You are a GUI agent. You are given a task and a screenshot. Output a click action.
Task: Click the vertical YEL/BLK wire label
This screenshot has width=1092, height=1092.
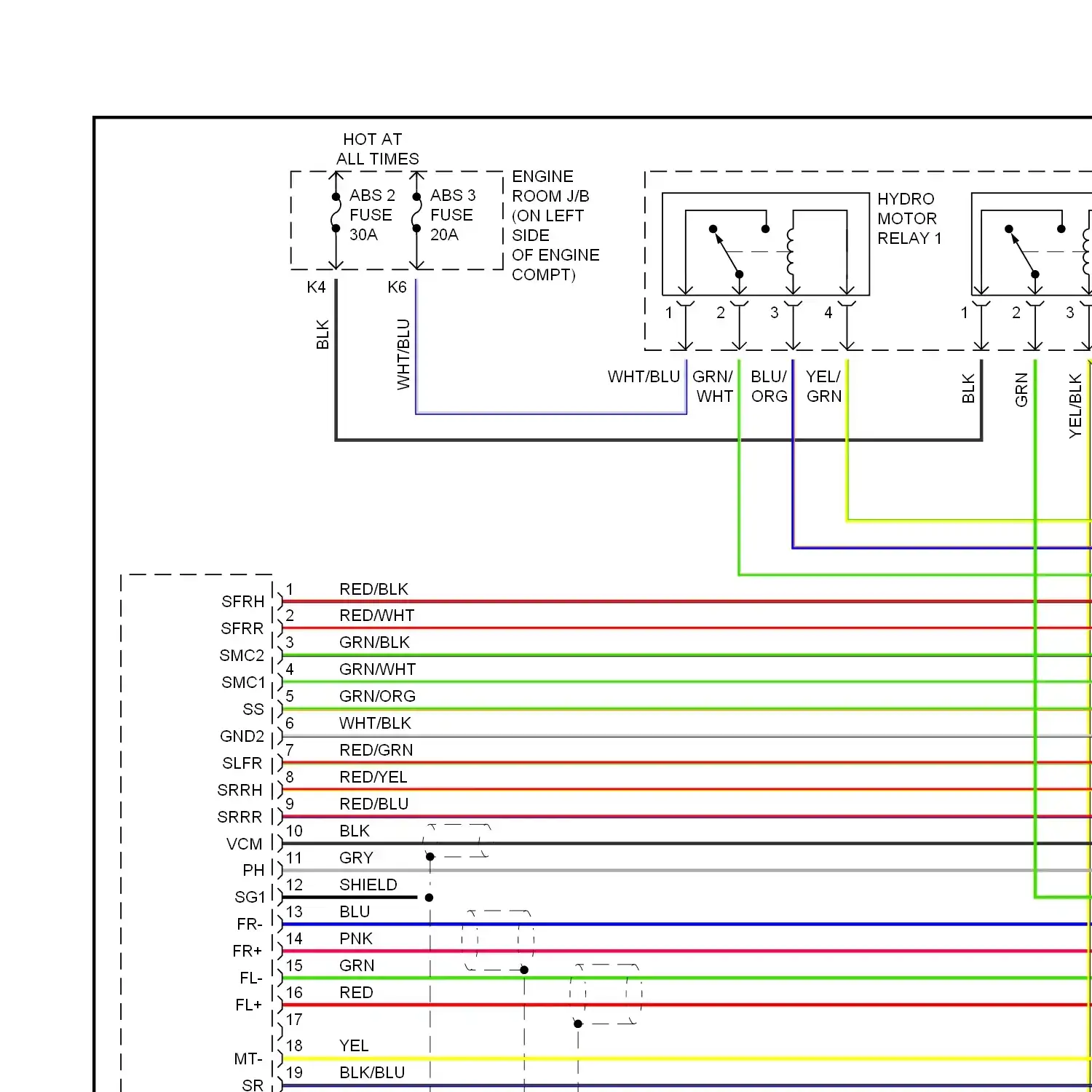coord(1075,406)
